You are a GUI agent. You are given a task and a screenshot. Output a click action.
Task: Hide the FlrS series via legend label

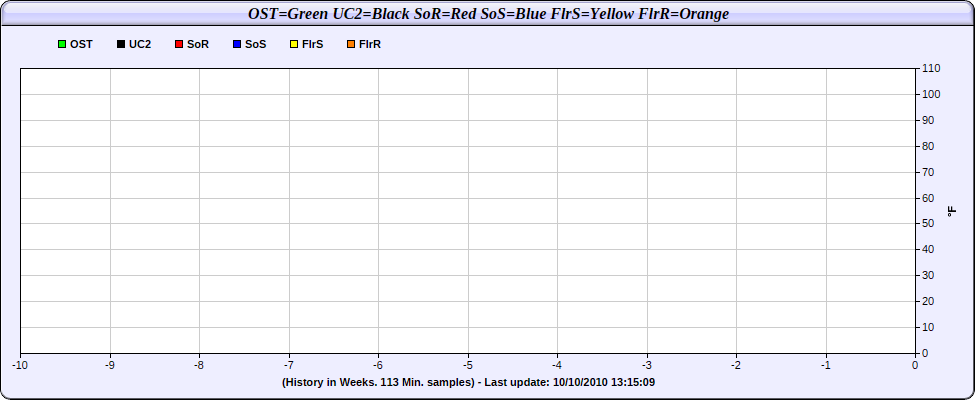(x=312, y=45)
